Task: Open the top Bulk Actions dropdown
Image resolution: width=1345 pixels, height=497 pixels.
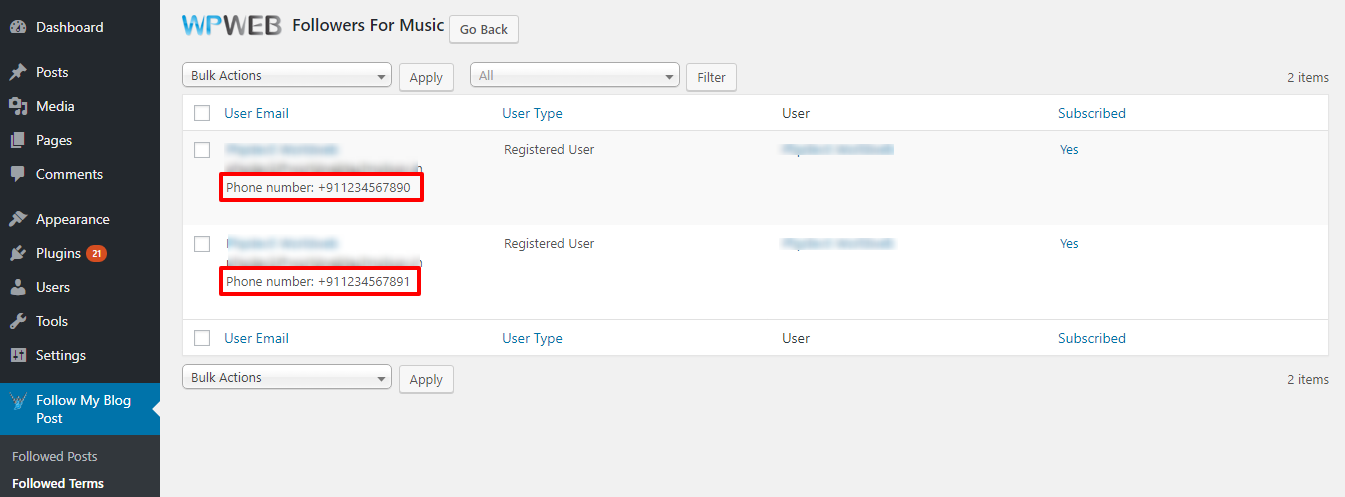Action: pyautogui.click(x=287, y=76)
